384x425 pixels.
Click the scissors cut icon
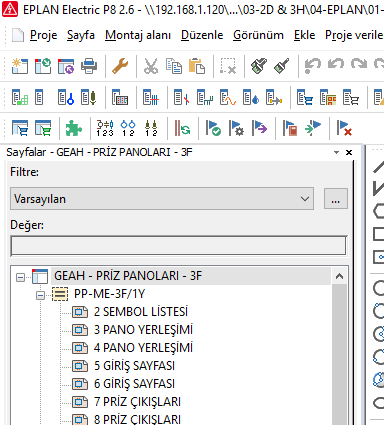pyautogui.click(x=151, y=66)
